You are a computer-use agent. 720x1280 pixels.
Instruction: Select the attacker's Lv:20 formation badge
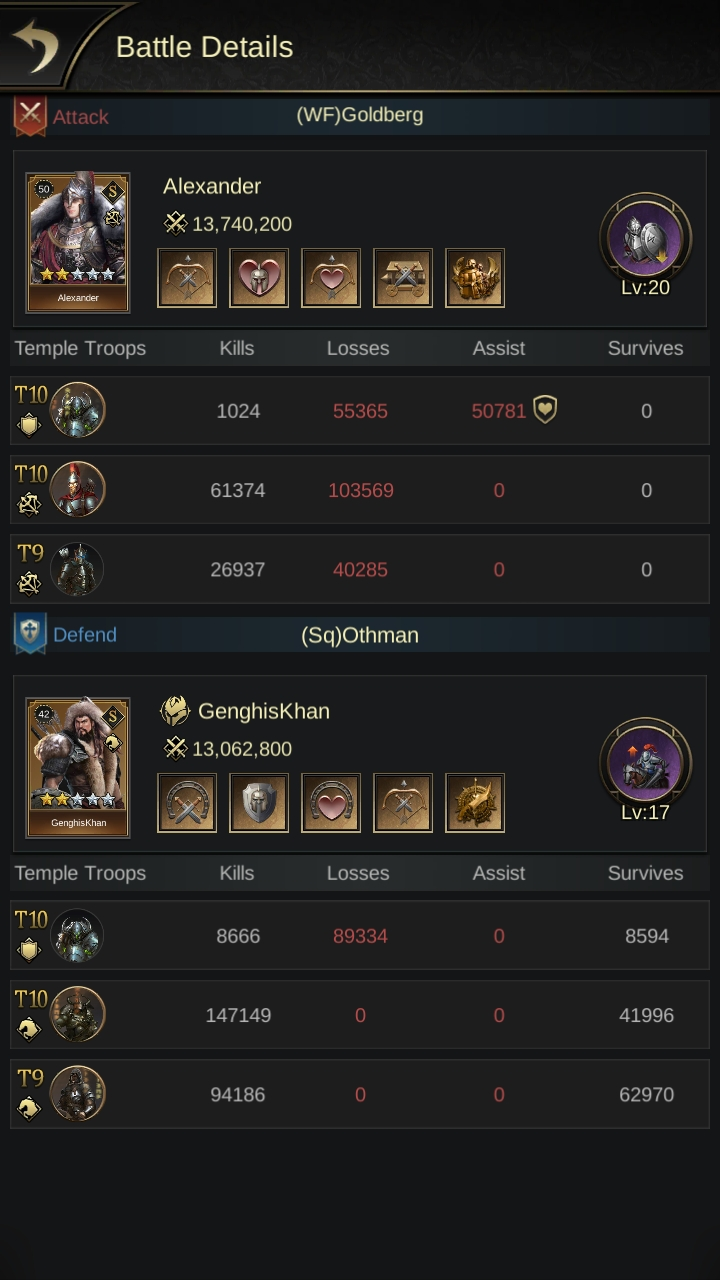pos(646,245)
